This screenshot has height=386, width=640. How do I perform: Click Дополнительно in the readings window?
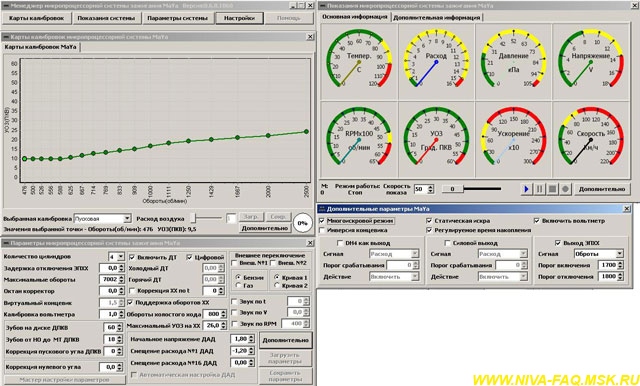tap(602, 189)
